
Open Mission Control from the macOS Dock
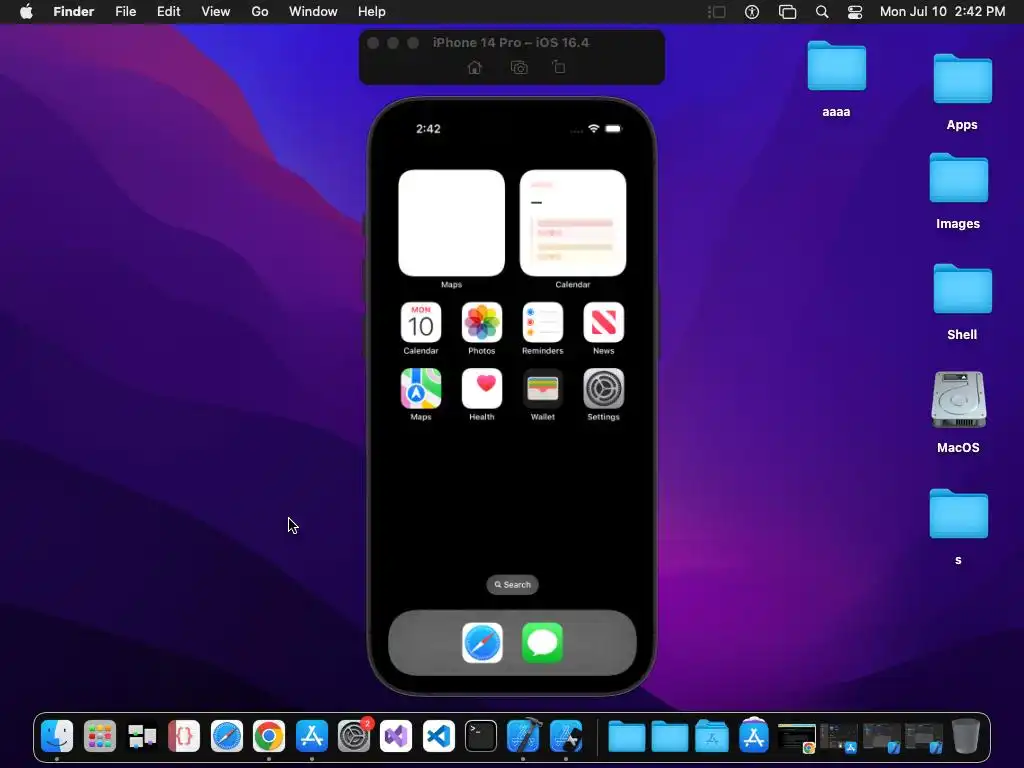142,736
